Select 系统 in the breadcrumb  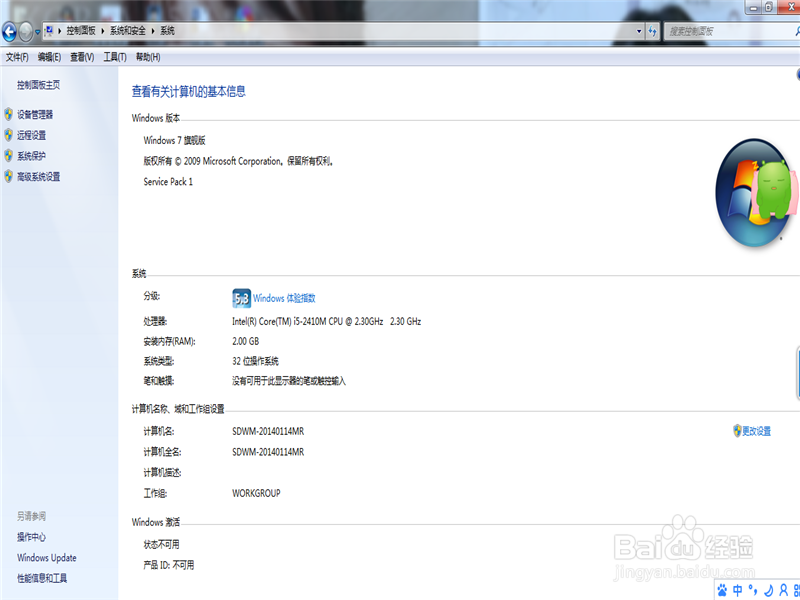tap(167, 31)
